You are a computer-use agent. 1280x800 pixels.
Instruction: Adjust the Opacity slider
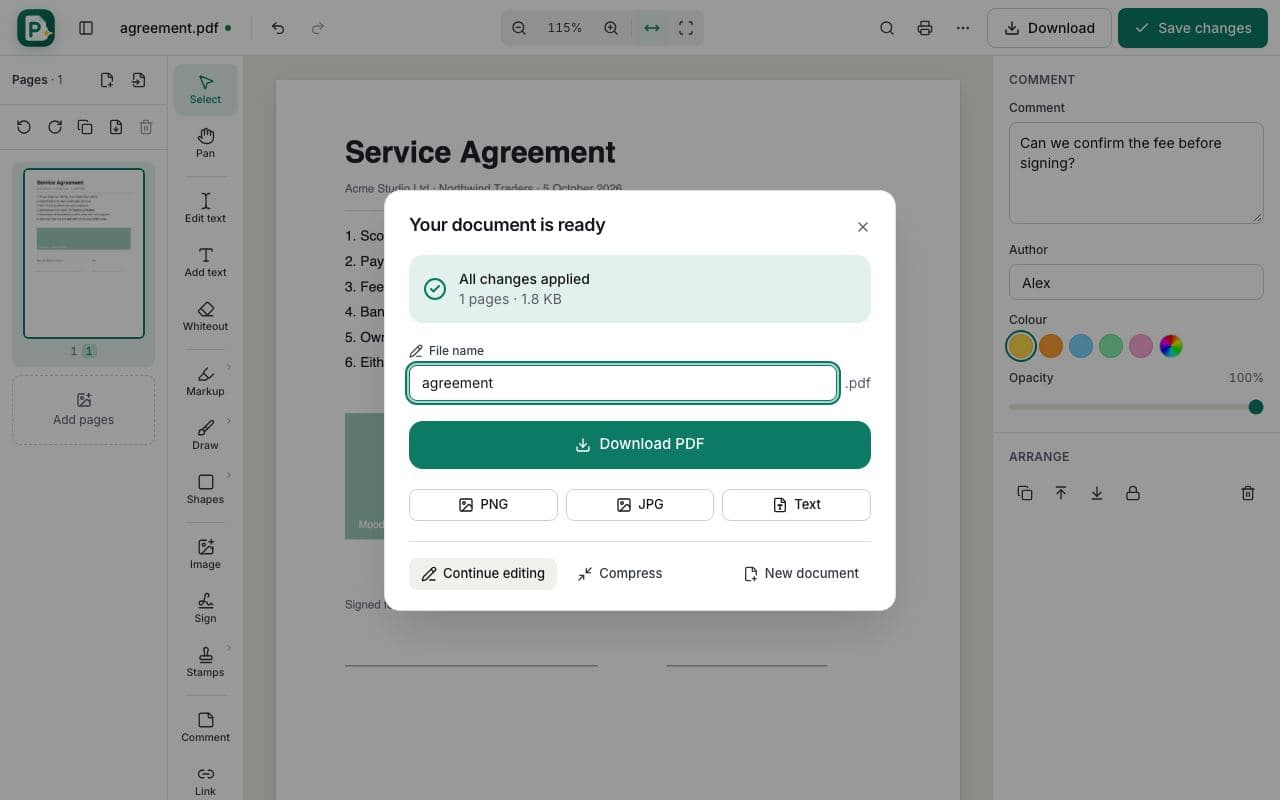[1136, 407]
